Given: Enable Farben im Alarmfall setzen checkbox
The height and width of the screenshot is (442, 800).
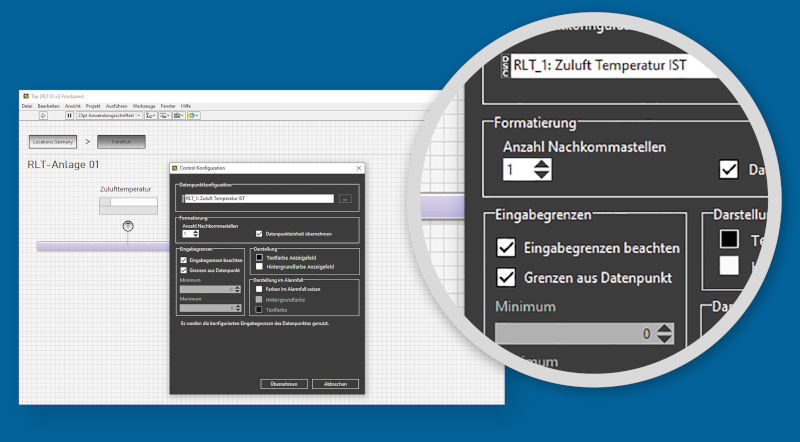Looking at the screenshot, I should 258,288.
